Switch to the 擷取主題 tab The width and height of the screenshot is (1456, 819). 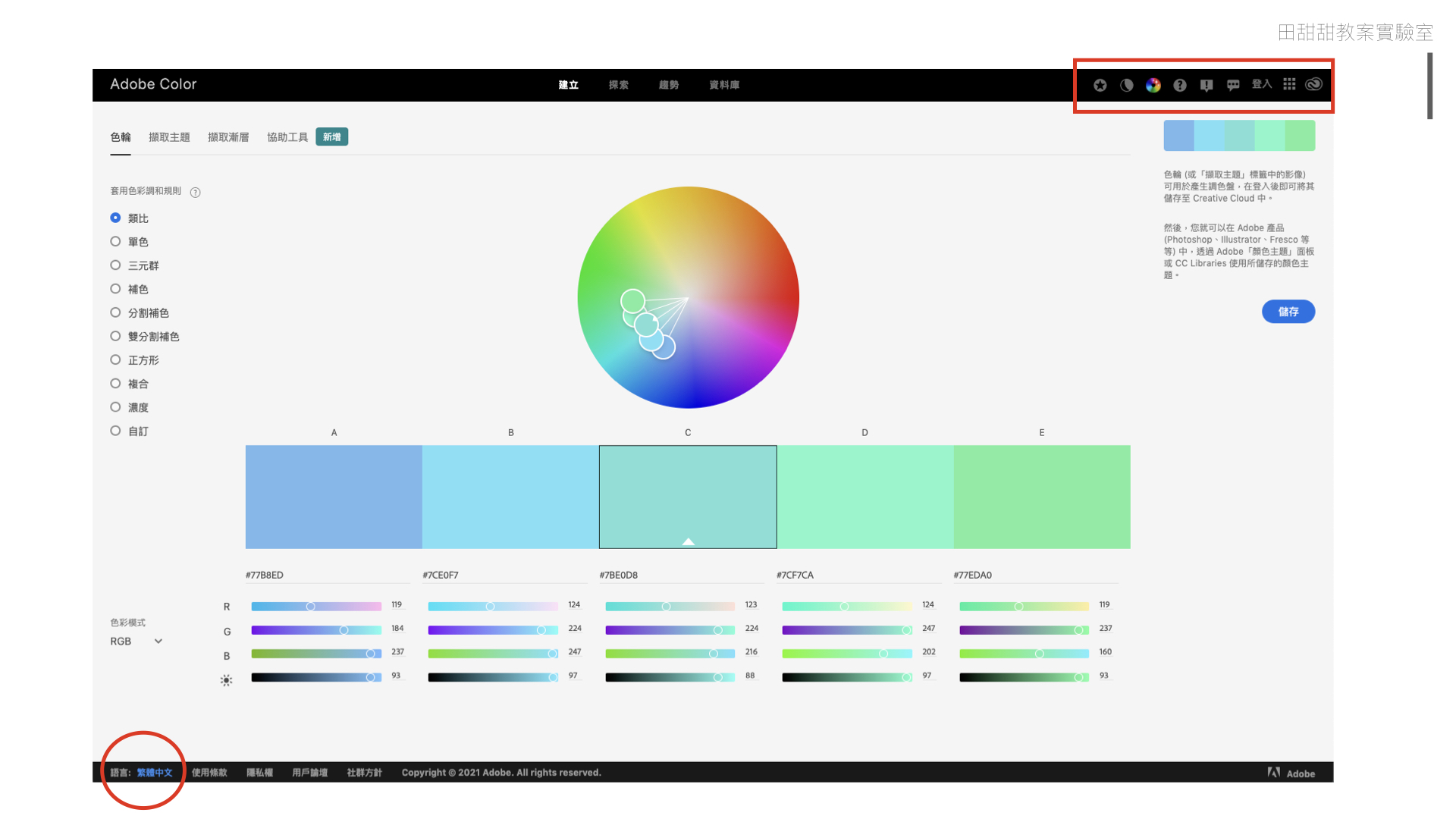pyautogui.click(x=169, y=137)
